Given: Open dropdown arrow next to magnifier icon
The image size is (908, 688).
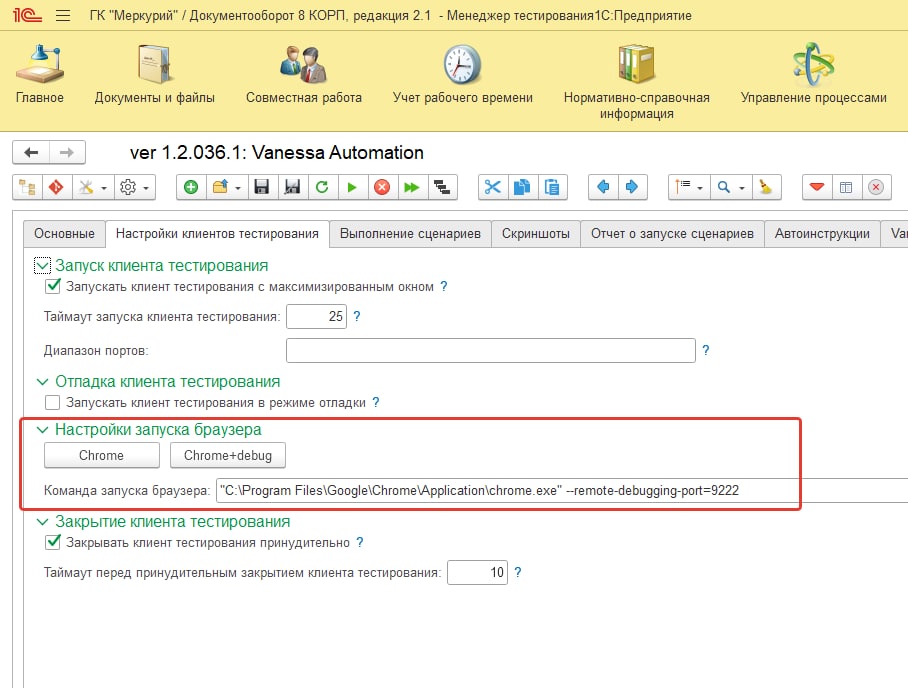Looking at the screenshot, I should pyautogui.click(x=742, y=188).
